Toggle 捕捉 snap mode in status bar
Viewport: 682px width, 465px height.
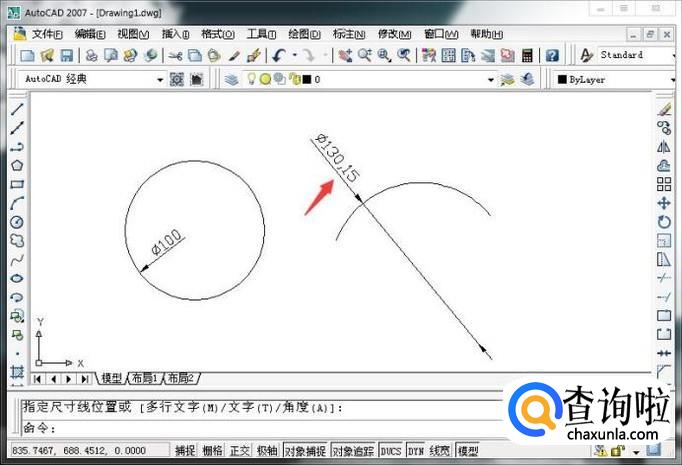(x=186, y=451)
